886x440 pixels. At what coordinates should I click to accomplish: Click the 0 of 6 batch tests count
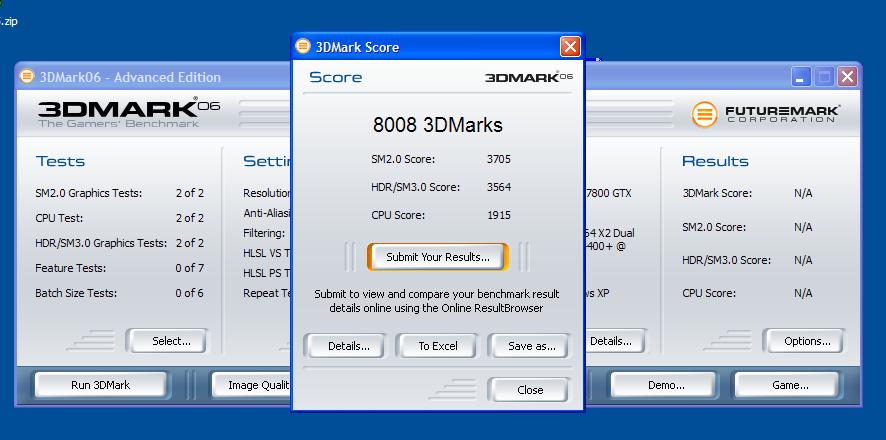189,293
